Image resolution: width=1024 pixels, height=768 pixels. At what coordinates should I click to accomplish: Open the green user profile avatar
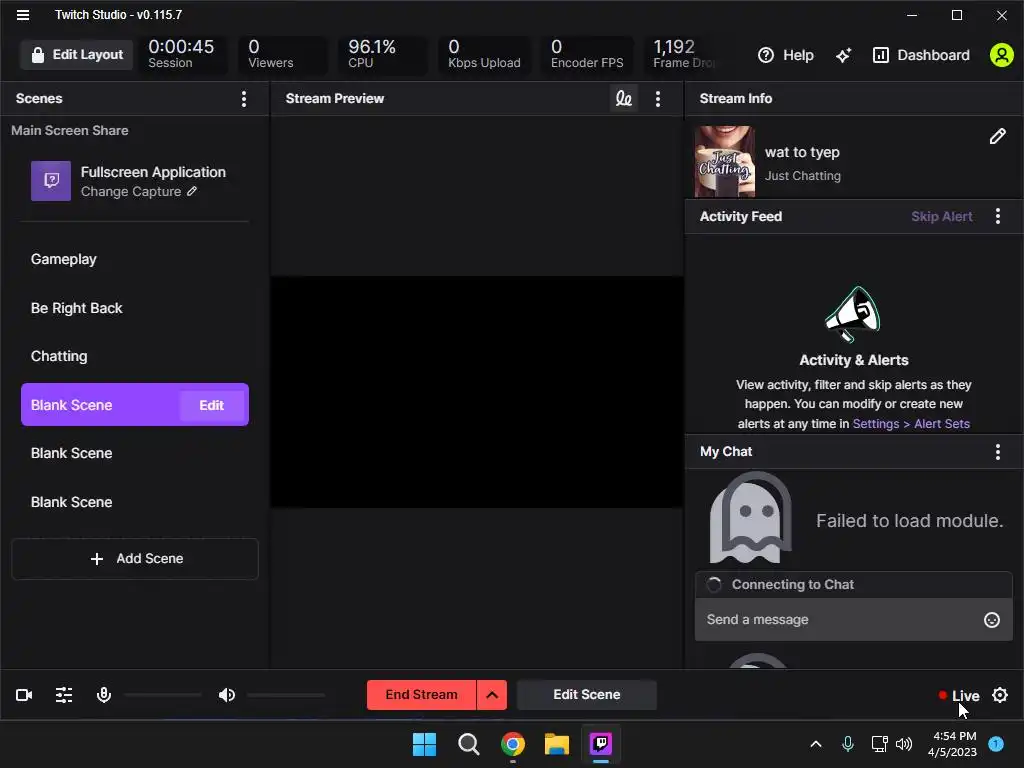tap(1001, 55)
